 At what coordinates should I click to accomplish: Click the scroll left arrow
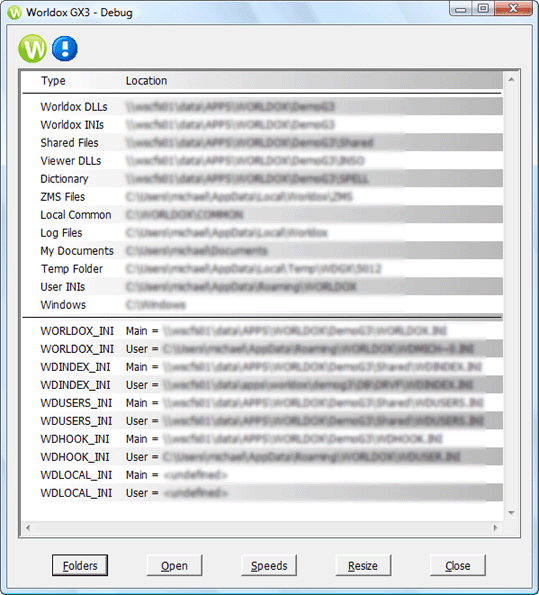click(x=28, y=527)
